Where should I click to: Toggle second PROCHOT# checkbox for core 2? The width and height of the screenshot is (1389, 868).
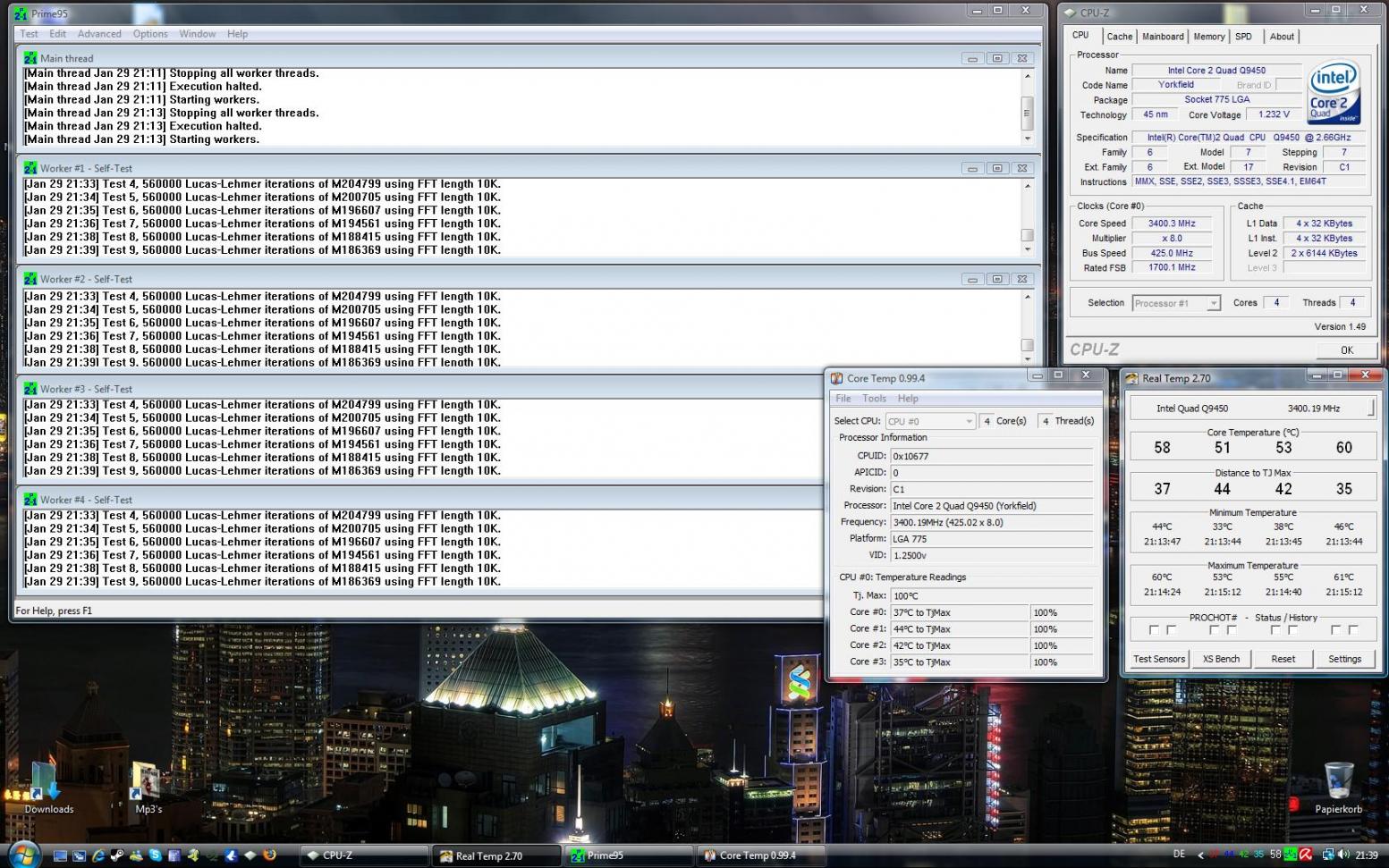pyautogui.click(x=1292, y=630)
